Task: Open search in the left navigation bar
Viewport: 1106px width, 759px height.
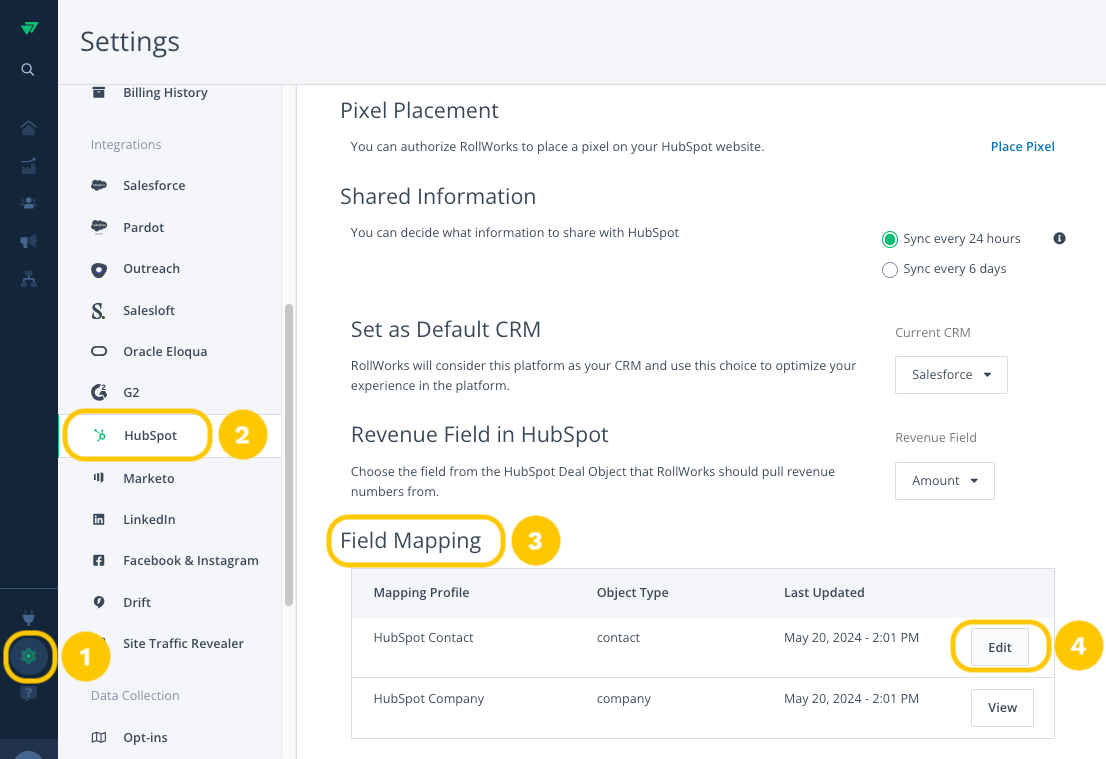Action: 28,69
